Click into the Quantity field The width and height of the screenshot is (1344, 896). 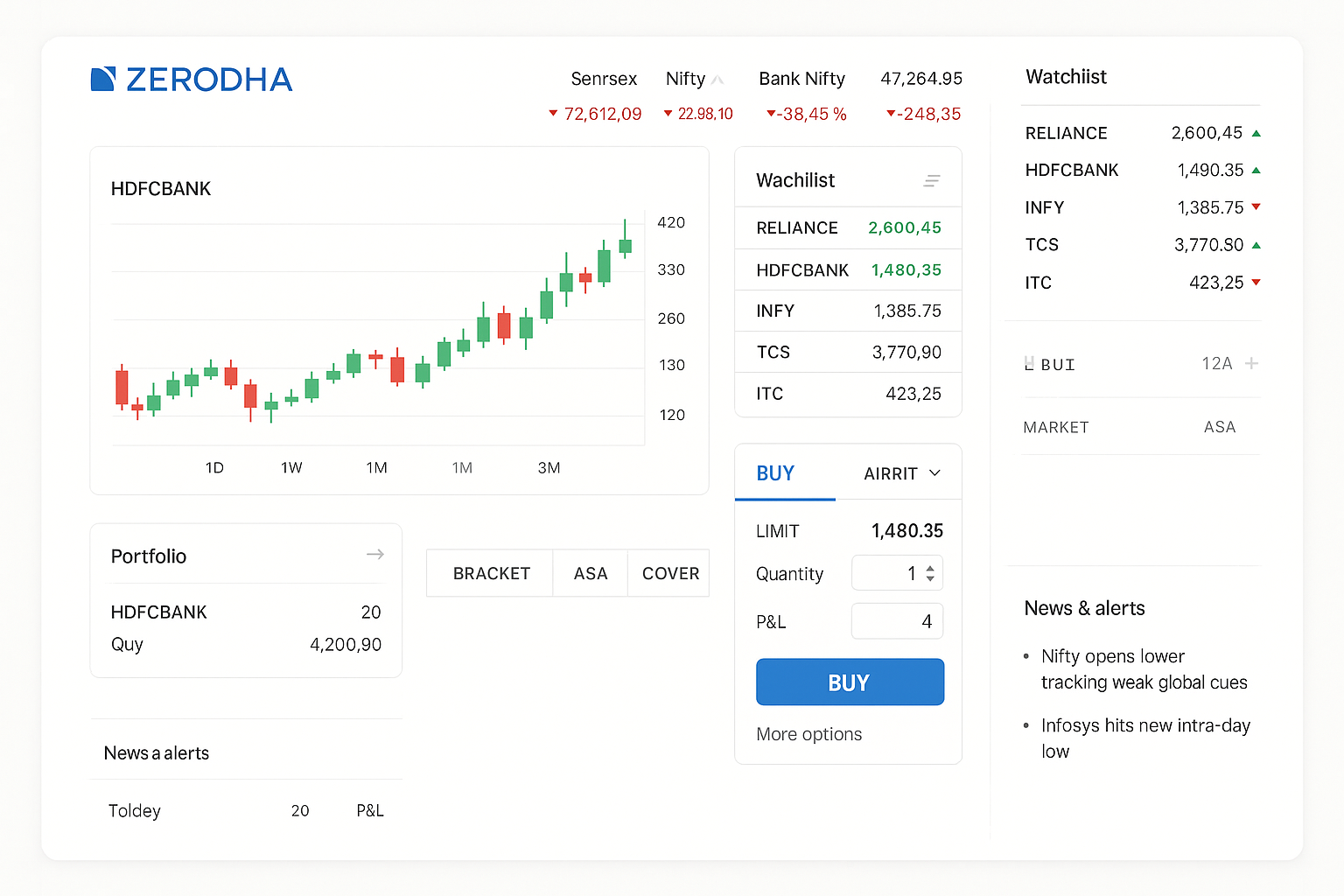pyautogui.click(x=897, y=573)
